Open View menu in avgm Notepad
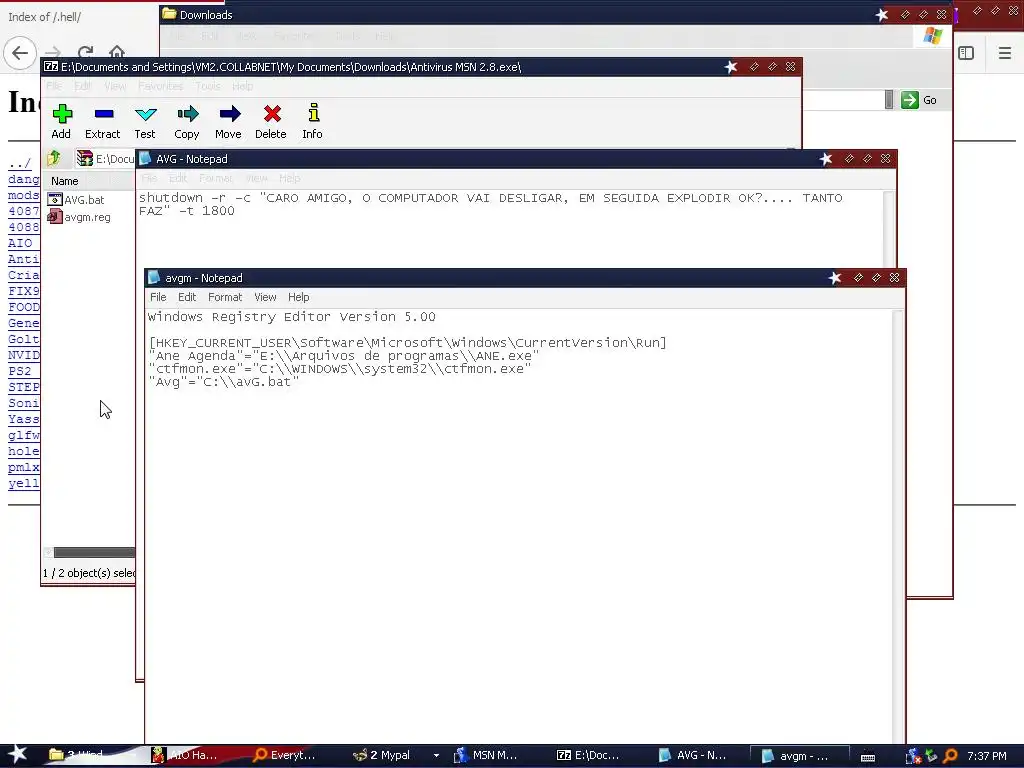The width and height of the screenshot is (1024, 768). pyautogui.click(x=265, y=297)
